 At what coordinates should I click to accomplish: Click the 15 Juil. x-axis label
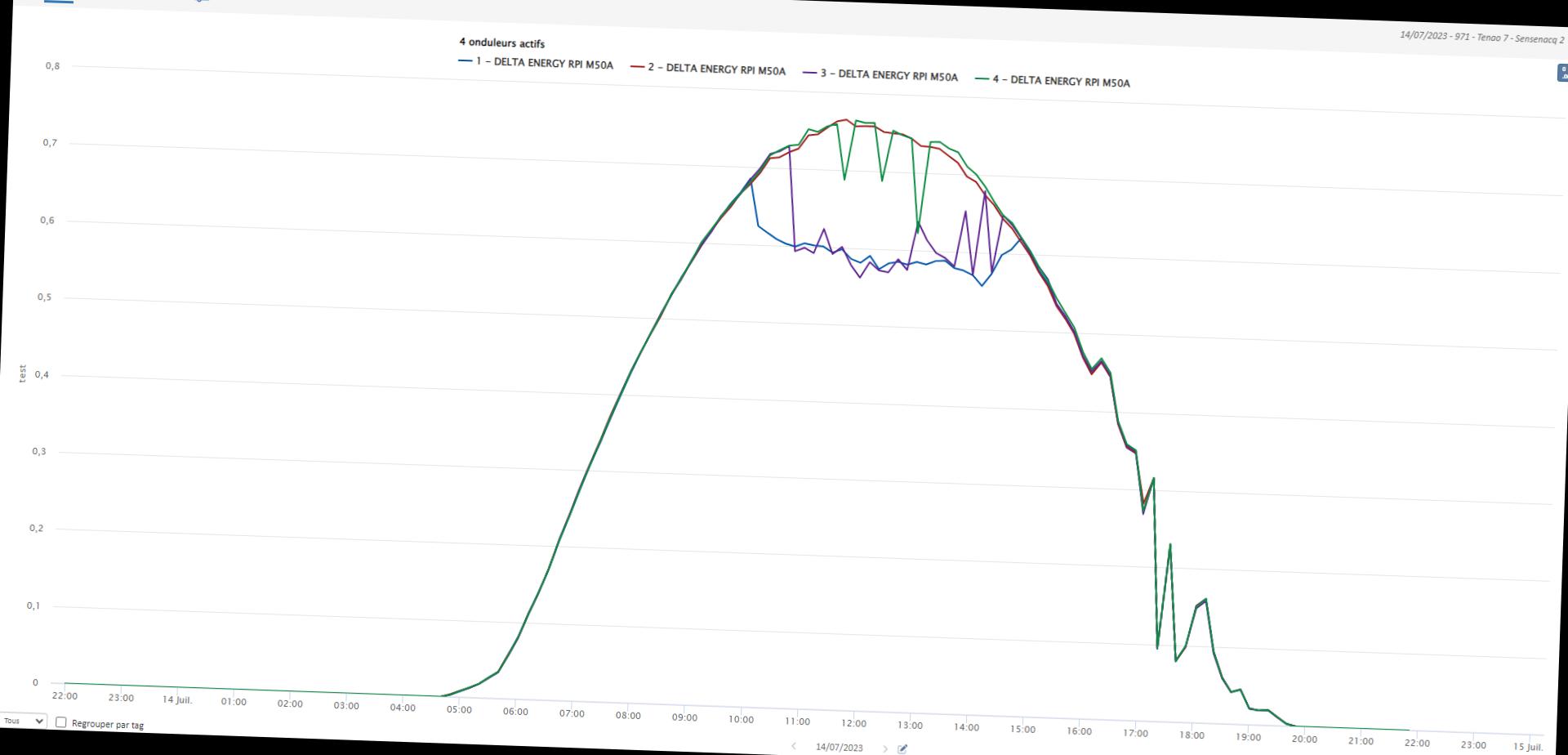point(1528,747)
